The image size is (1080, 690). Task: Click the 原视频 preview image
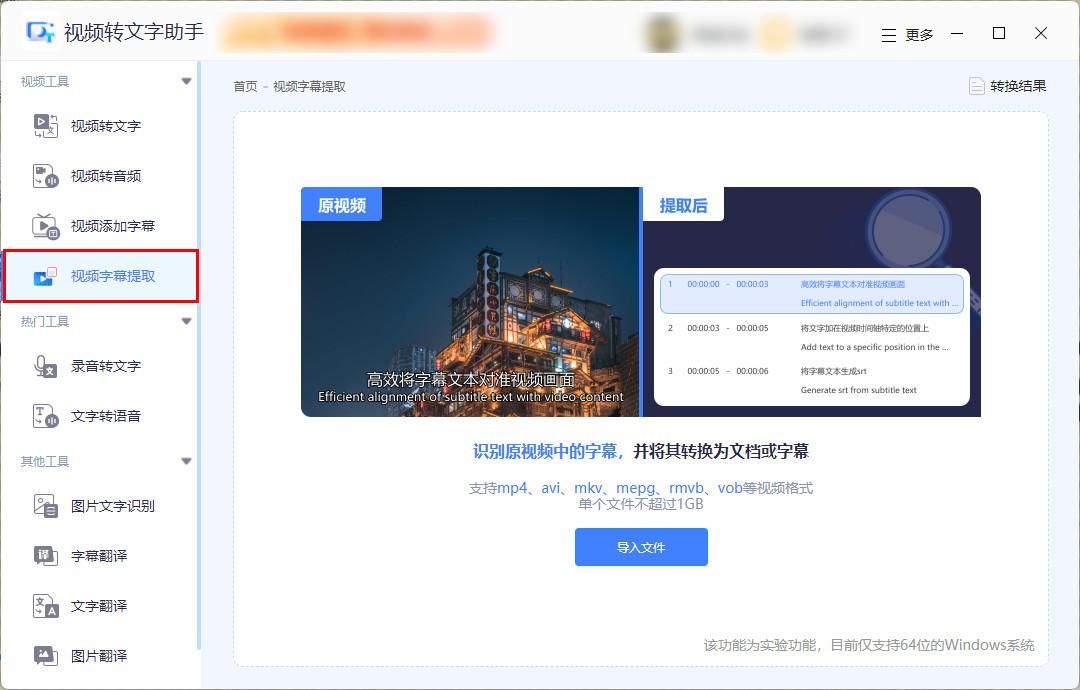tap(470, 302)
